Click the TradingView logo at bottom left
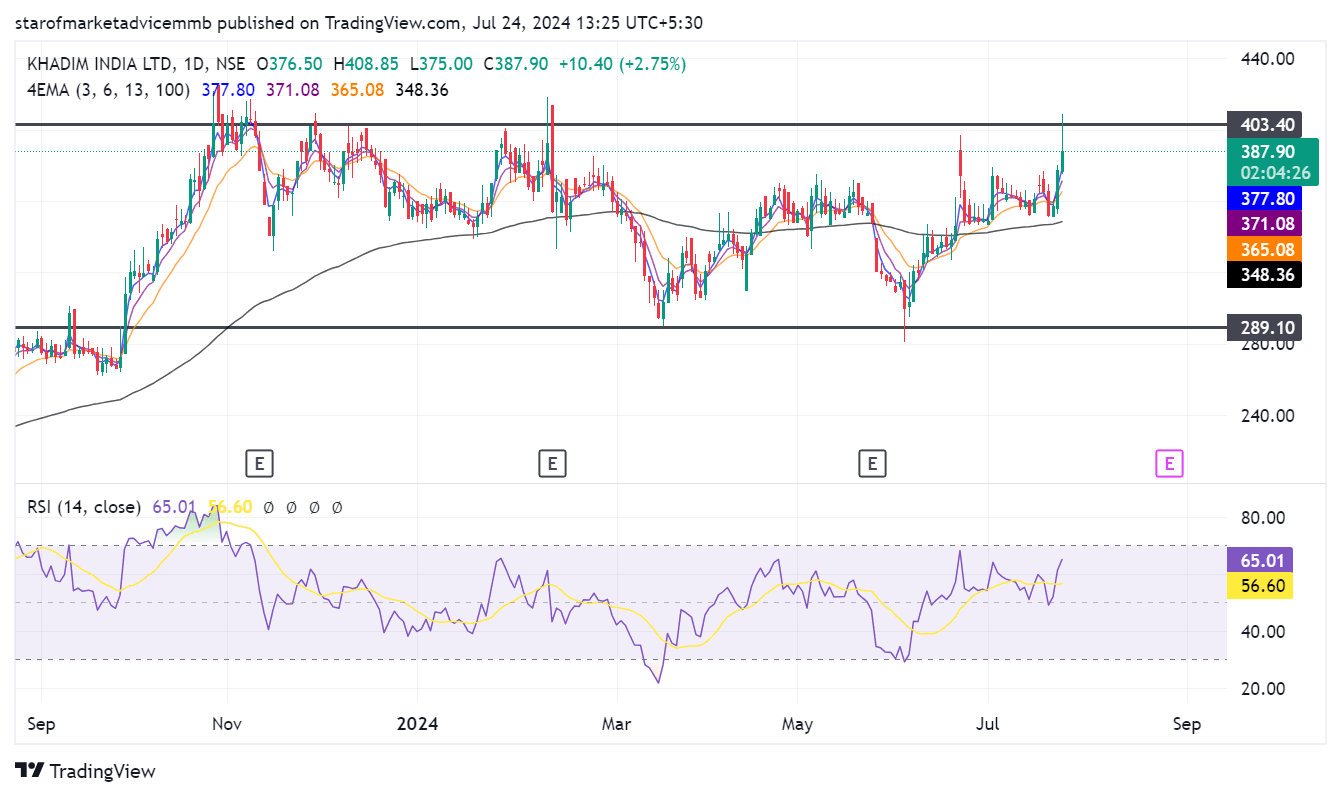This screenshot has height=797, width=1341. [x=87, y=771]
